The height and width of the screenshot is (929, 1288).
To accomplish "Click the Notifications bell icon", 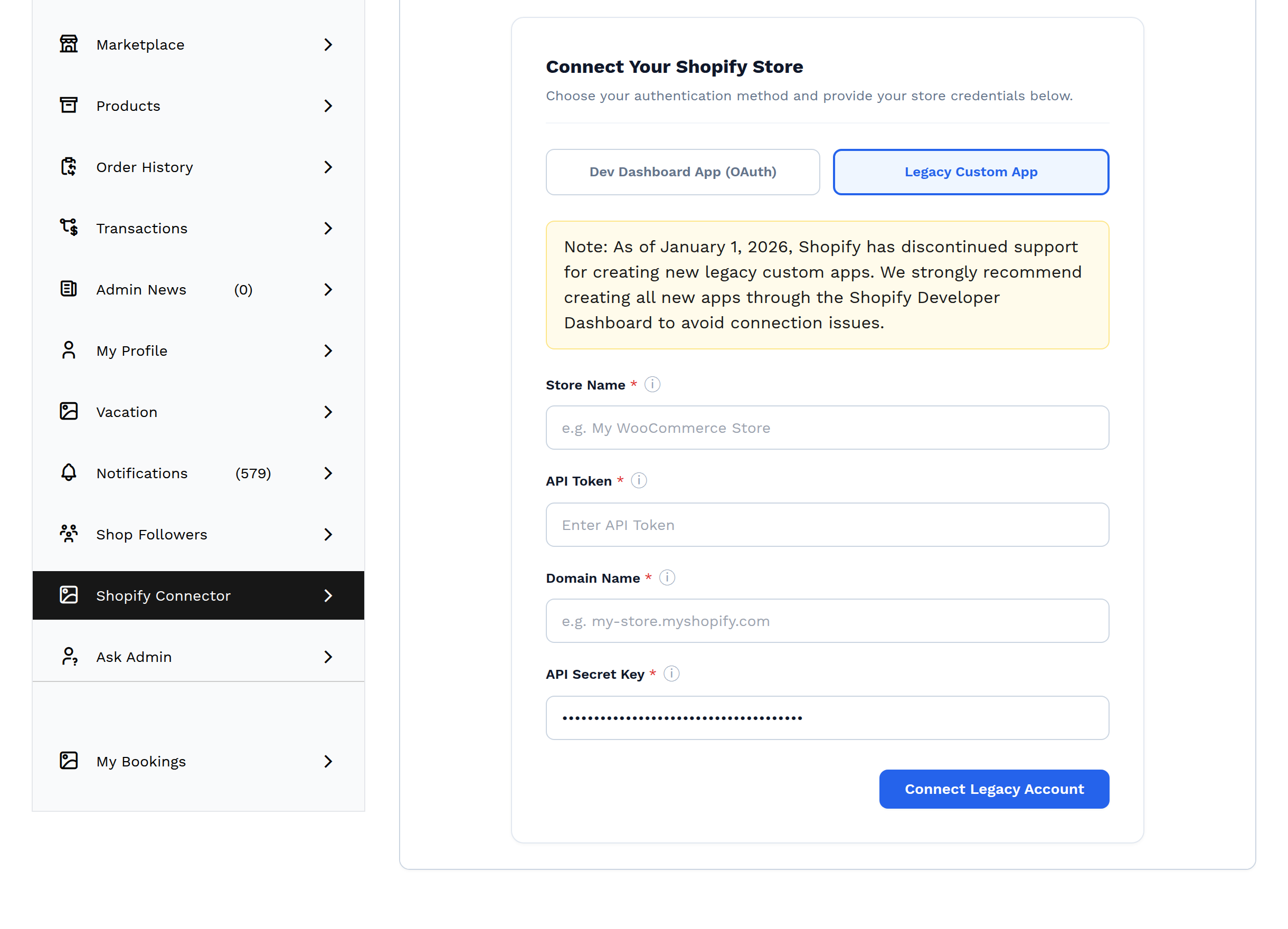I will pyautogui.click(x=69, y=473).
